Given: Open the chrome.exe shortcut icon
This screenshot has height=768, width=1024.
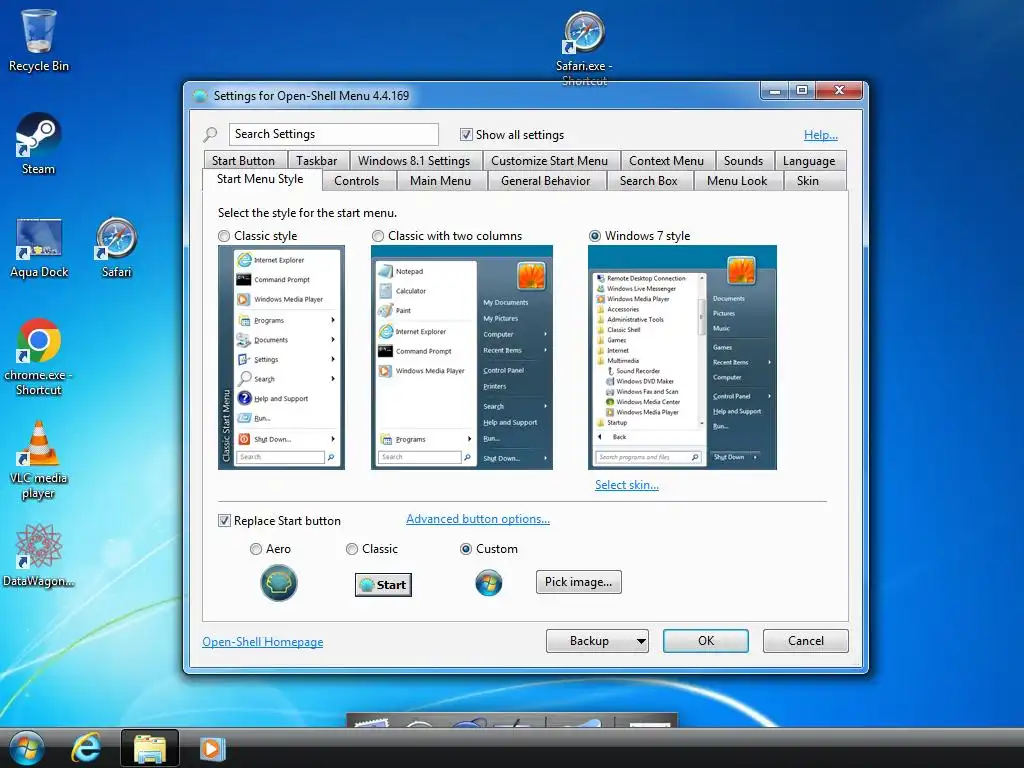Looking at the screenshot, I should coord(39,357).
